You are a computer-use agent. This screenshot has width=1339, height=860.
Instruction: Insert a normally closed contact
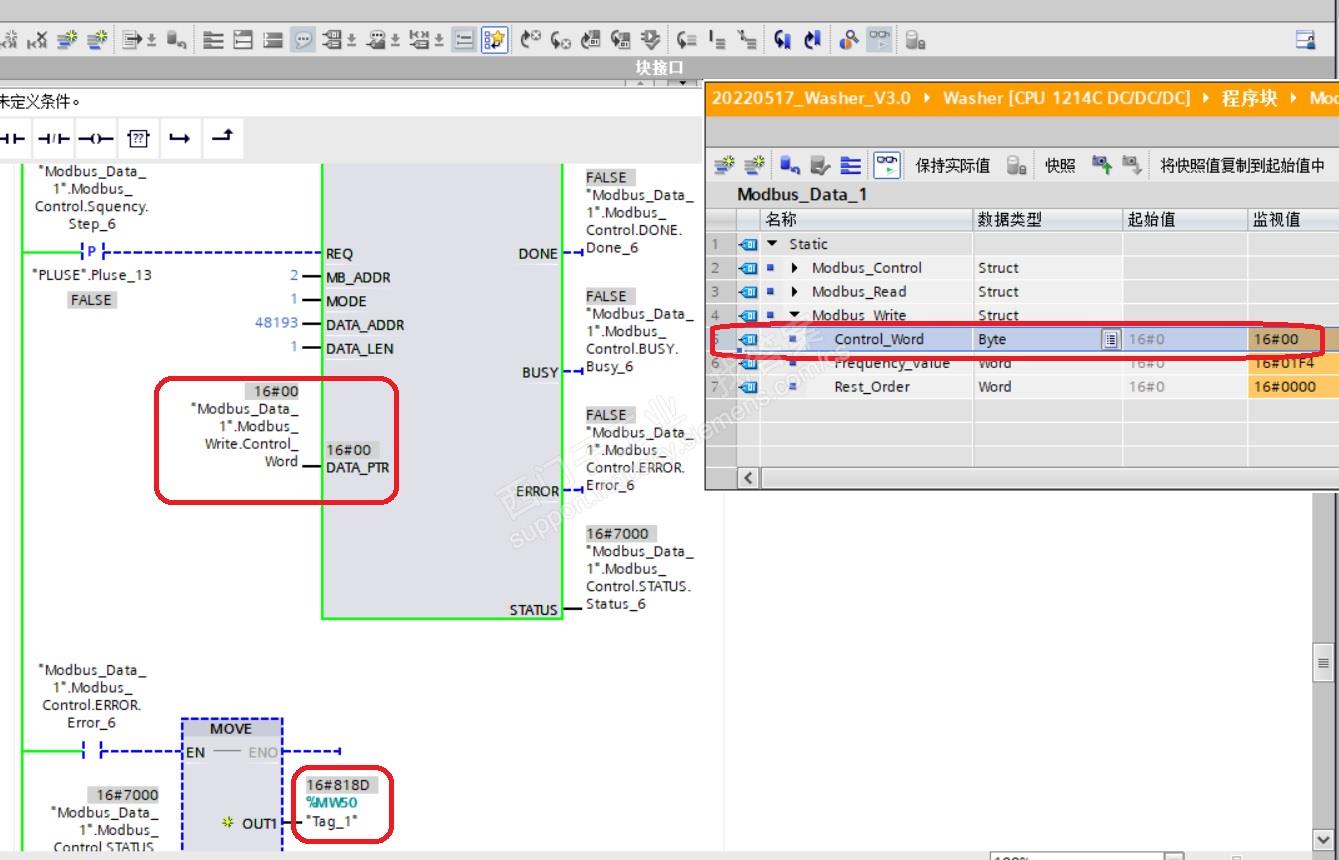(53, 137)
